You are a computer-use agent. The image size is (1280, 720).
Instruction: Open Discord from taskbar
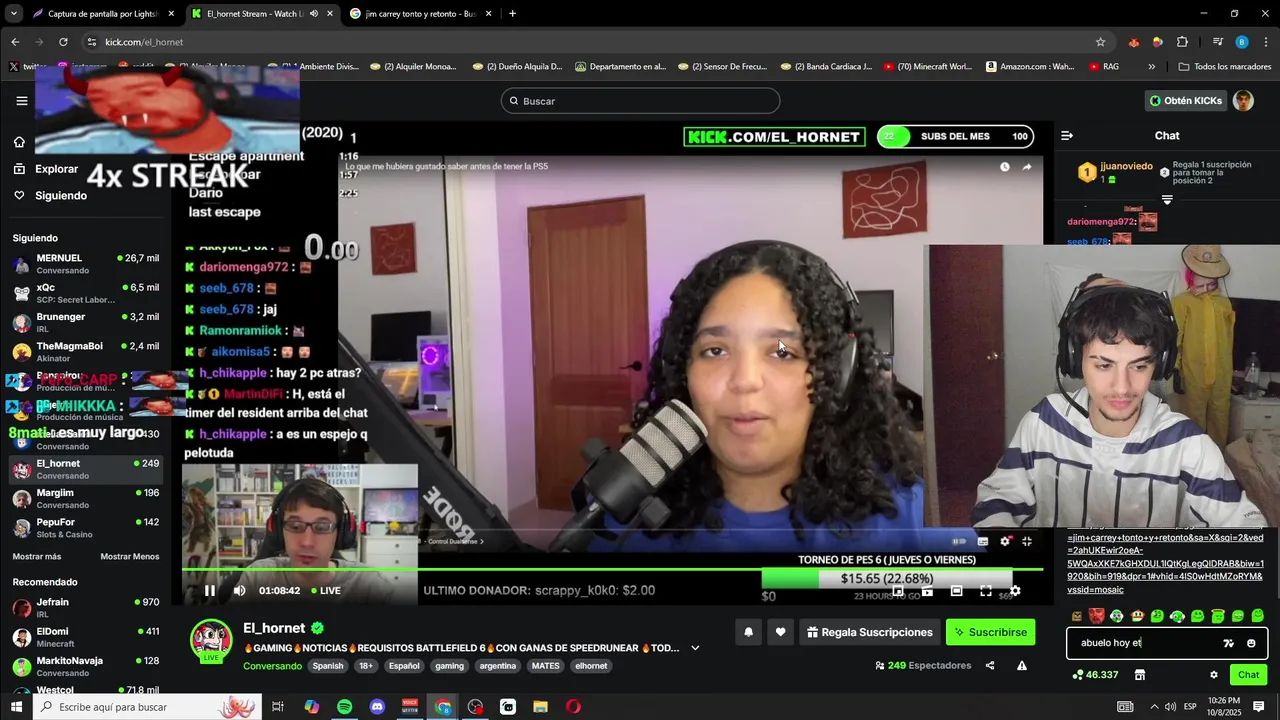(x=377, y=707)
